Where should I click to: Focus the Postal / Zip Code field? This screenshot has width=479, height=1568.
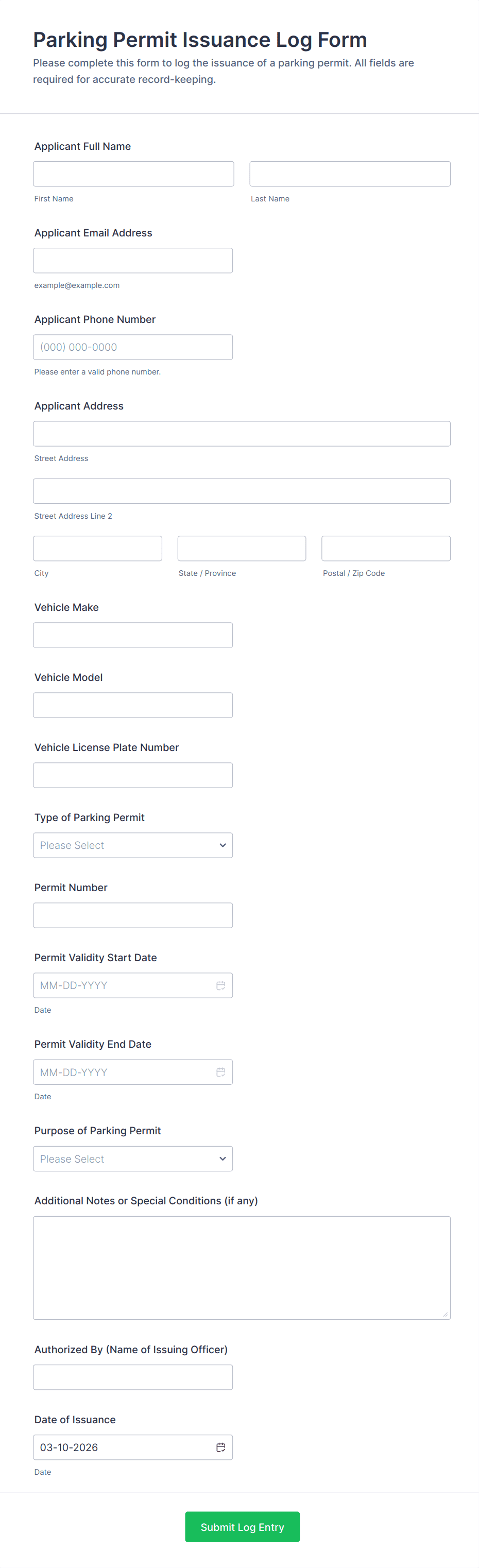pos(386,549)
